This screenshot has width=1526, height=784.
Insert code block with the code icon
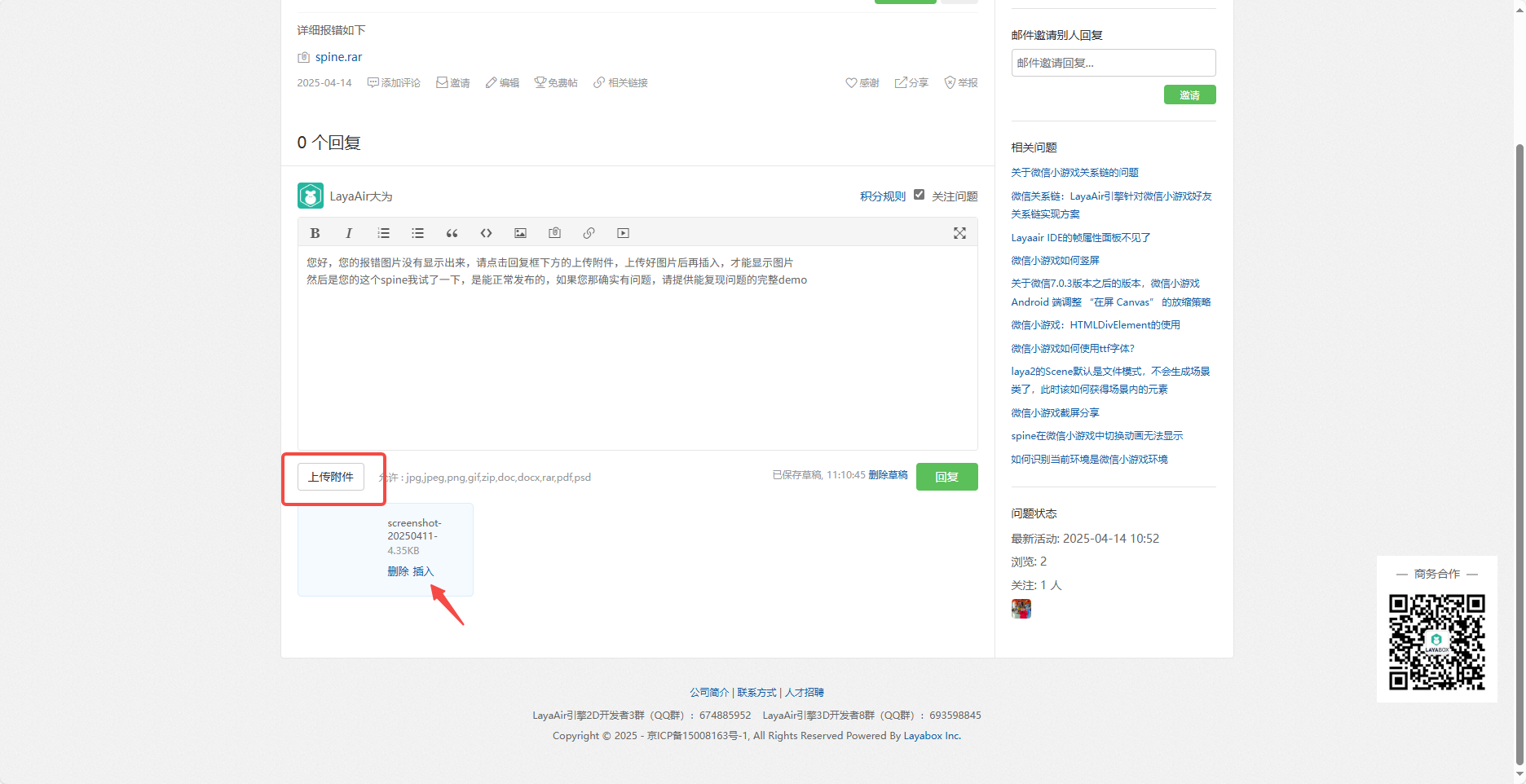(486, 233)
